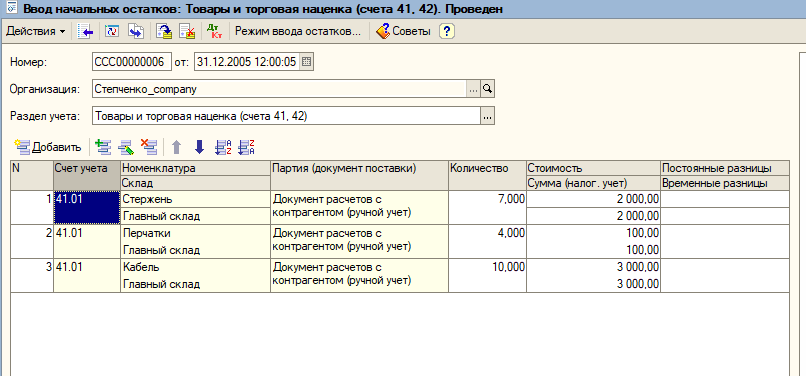Move row up with the grey up arrow
806x376 pixels.
point(176,148)
